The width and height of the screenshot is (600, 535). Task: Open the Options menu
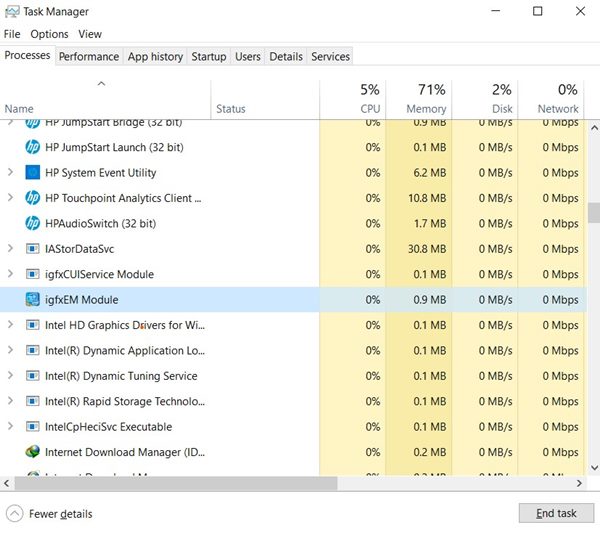pos(49,34)
